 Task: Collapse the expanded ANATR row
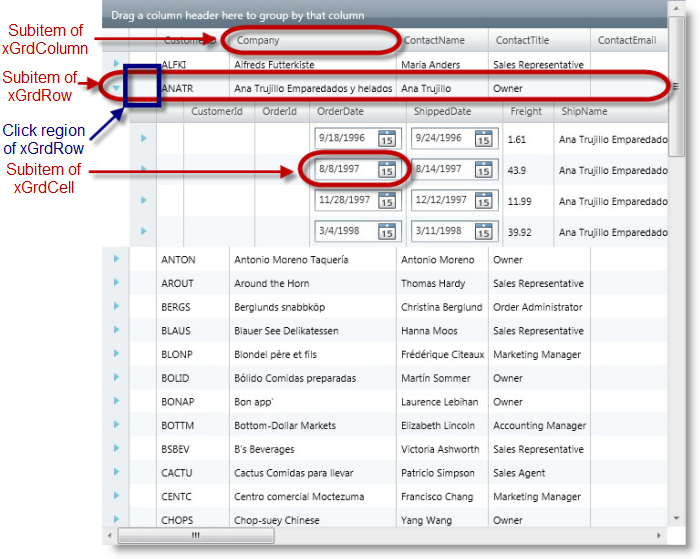(x=116, y=88)
